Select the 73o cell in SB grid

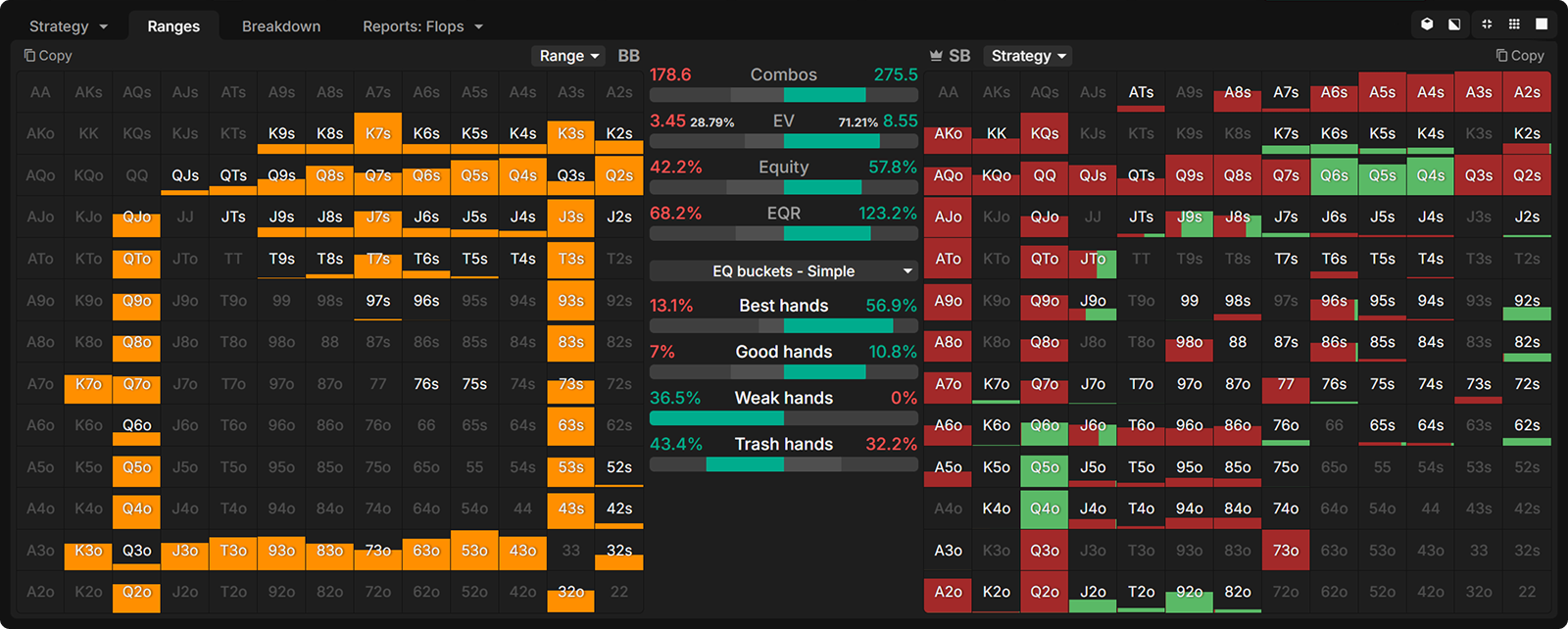click(x=1286, y=551)
